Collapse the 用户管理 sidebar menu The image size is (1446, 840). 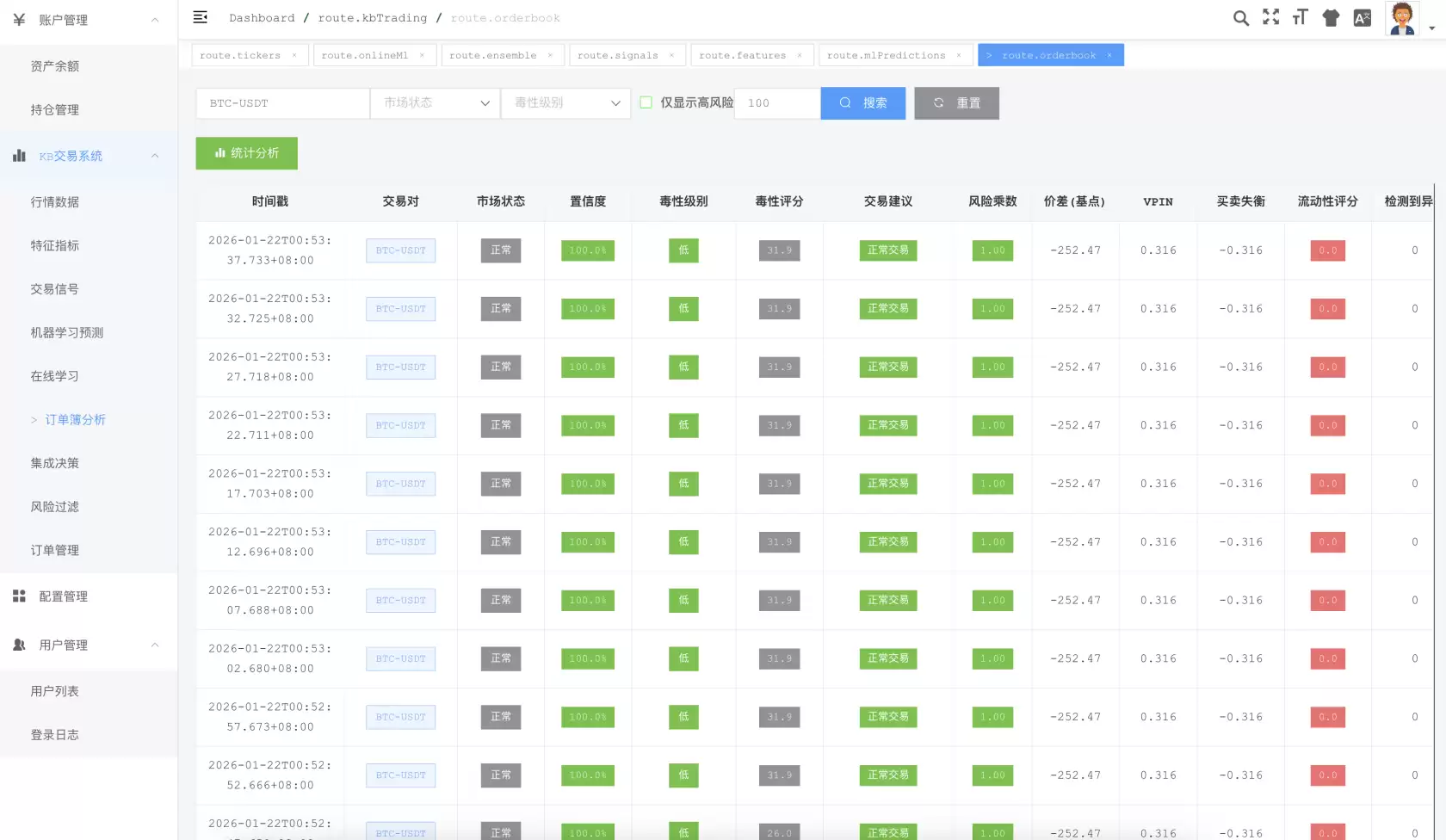click(89, 645)
